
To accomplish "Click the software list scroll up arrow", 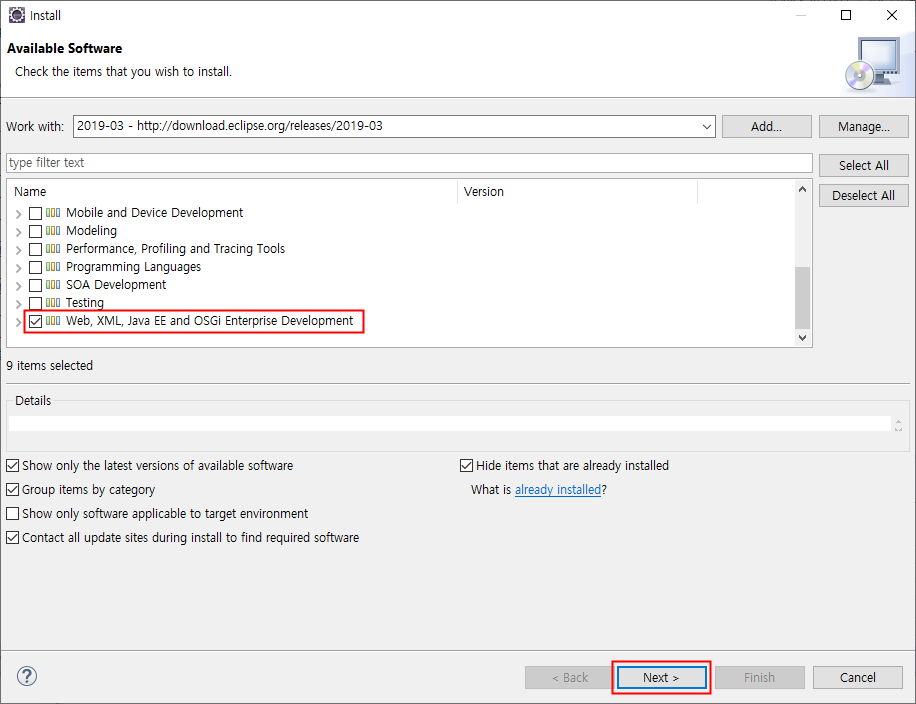I will click(x=802, y=189).
